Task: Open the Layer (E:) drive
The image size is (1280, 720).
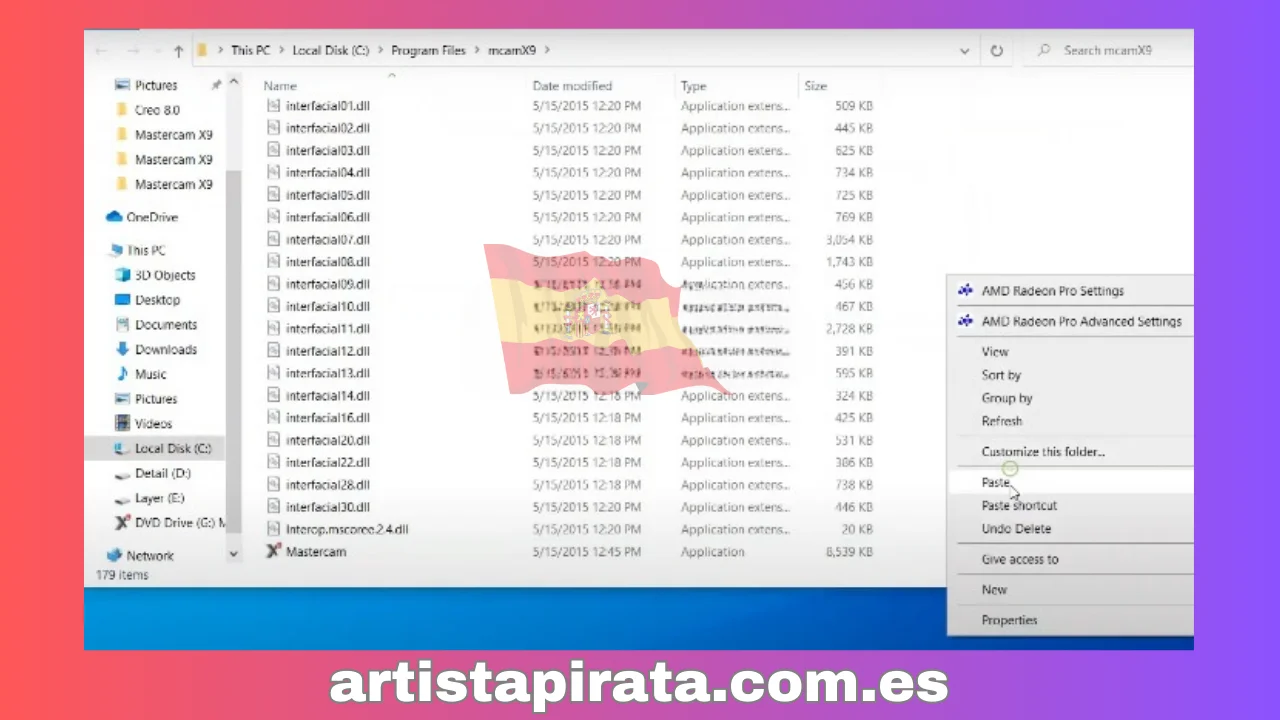Action: coord(150,498)
